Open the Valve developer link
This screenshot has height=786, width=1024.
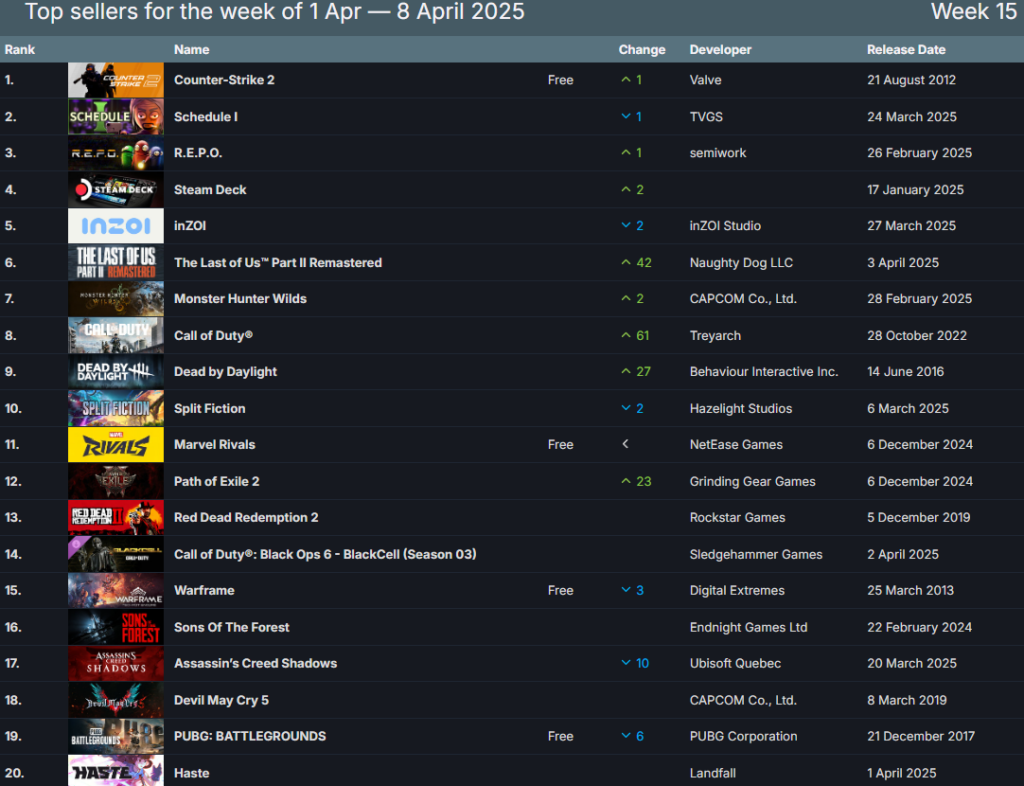click(705, 80)
